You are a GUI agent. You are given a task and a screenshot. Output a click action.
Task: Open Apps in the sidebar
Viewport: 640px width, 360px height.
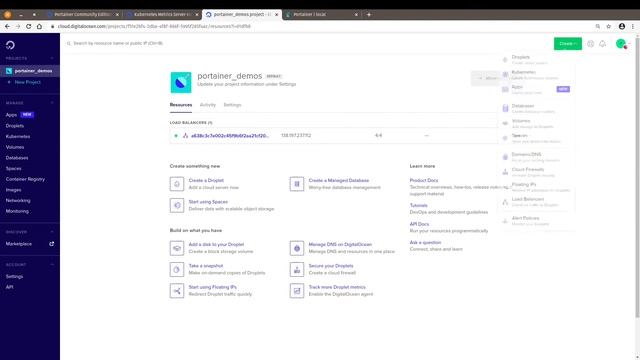pos(11,115)
